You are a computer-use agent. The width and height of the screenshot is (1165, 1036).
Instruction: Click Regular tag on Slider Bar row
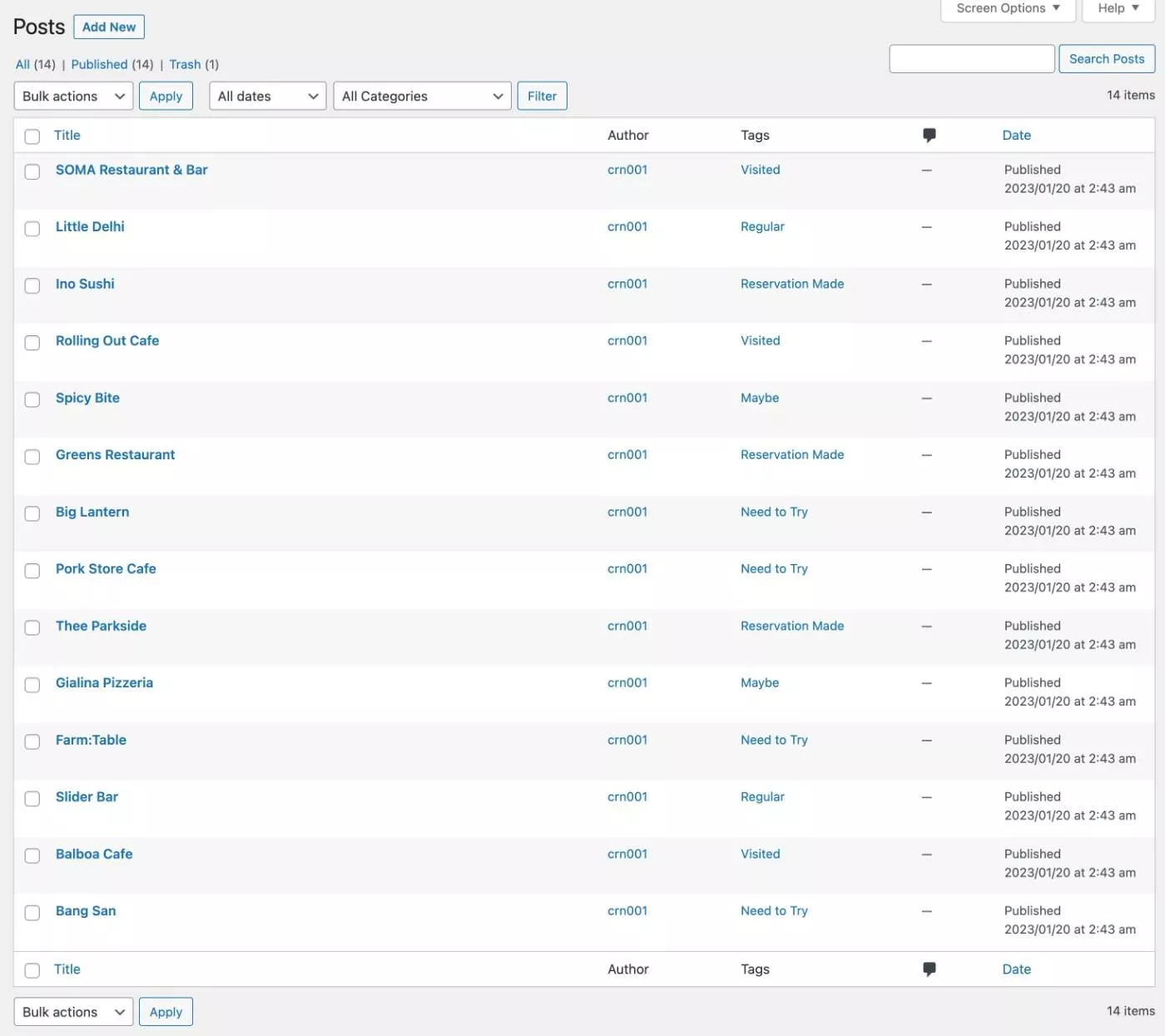pyautogui.click(x=762, y=797)
